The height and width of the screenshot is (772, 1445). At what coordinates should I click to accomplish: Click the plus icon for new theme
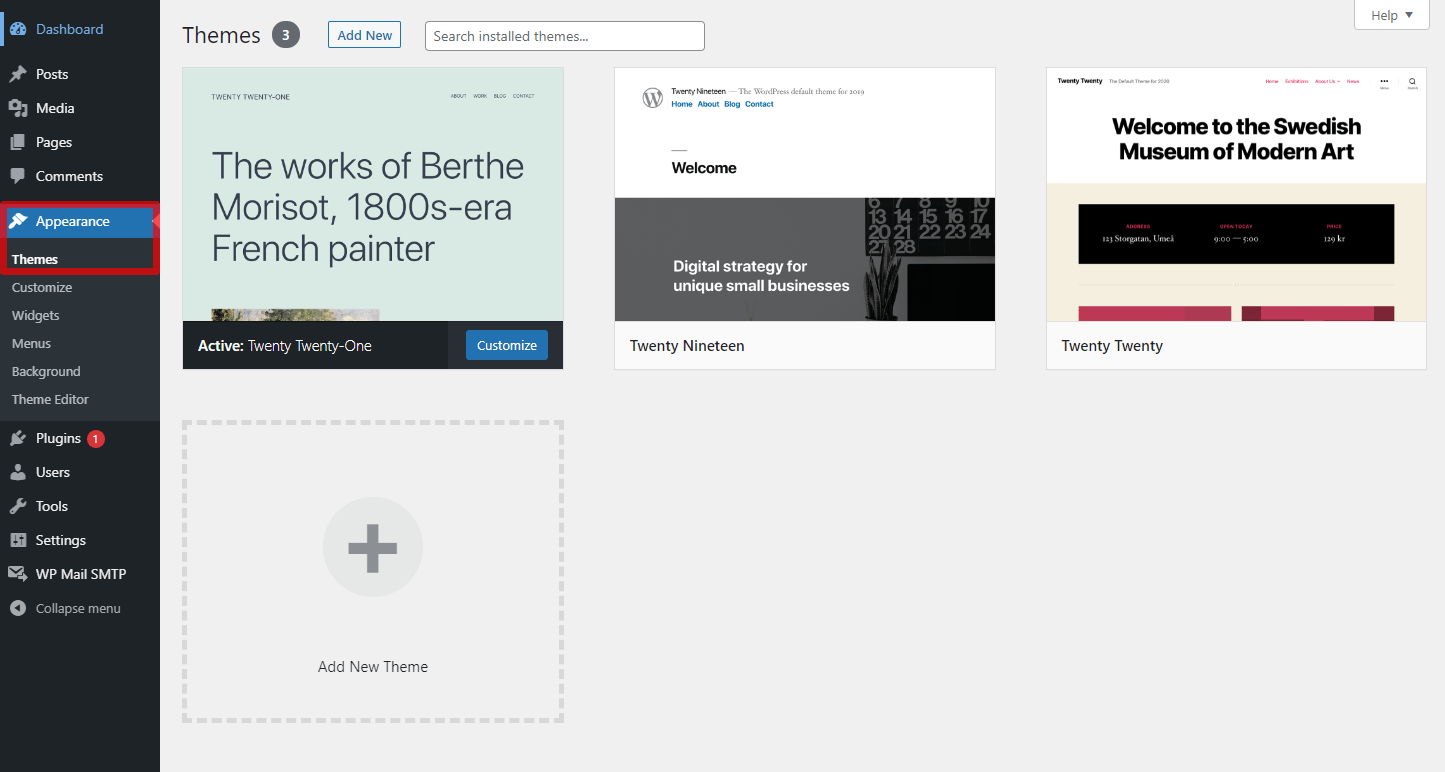coord(373,547)
